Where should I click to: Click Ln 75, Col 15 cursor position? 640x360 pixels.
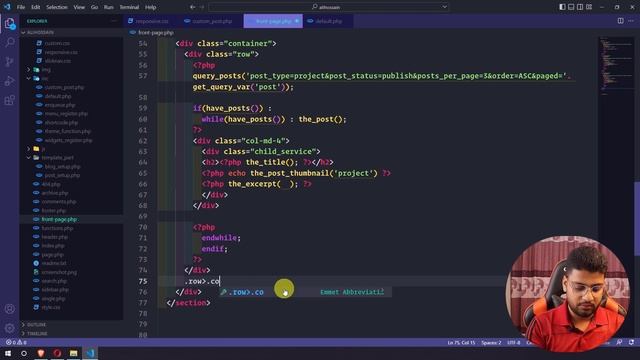point(461,342)
